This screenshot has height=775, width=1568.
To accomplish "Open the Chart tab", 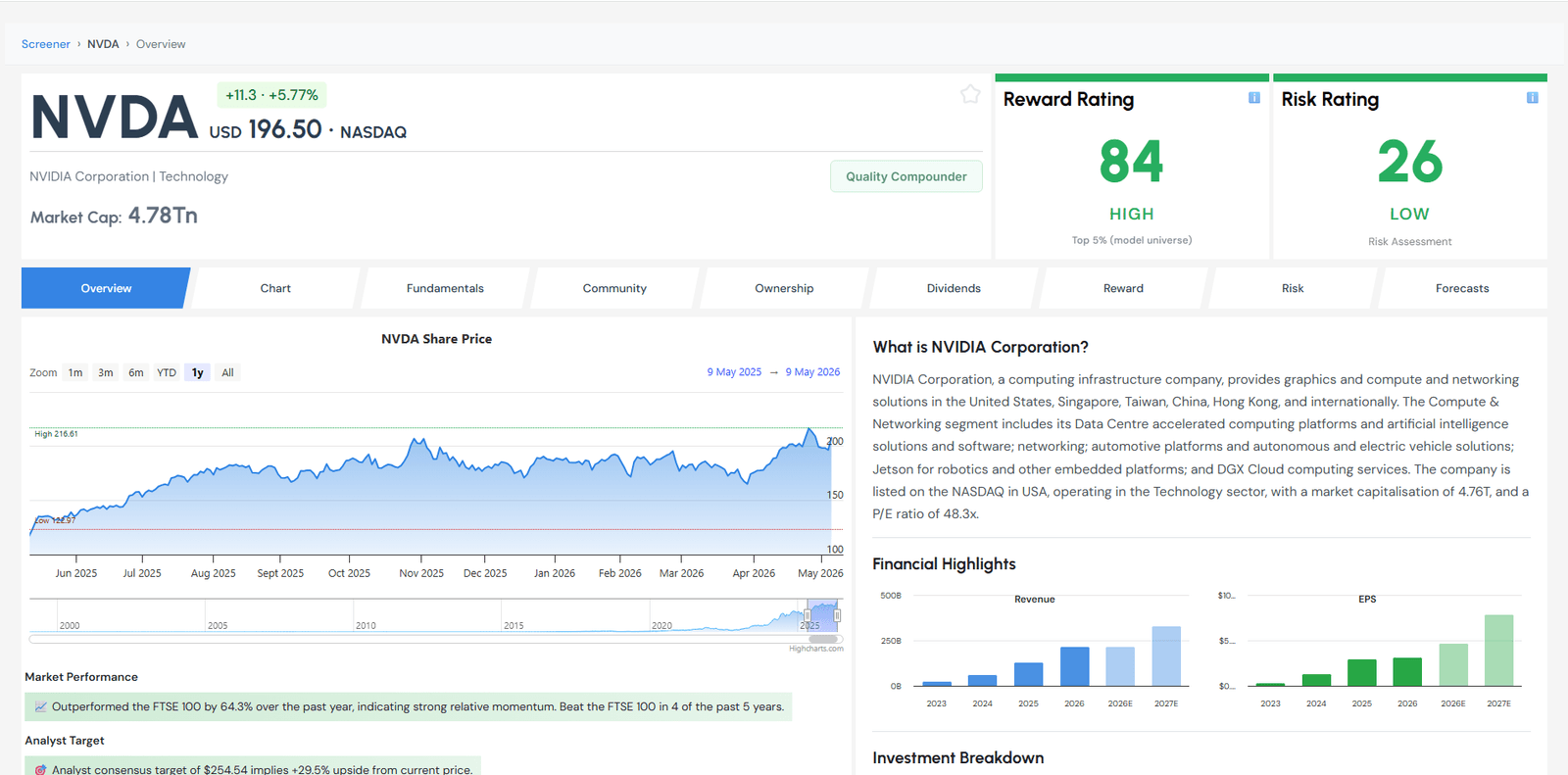I will coord(275,288).
